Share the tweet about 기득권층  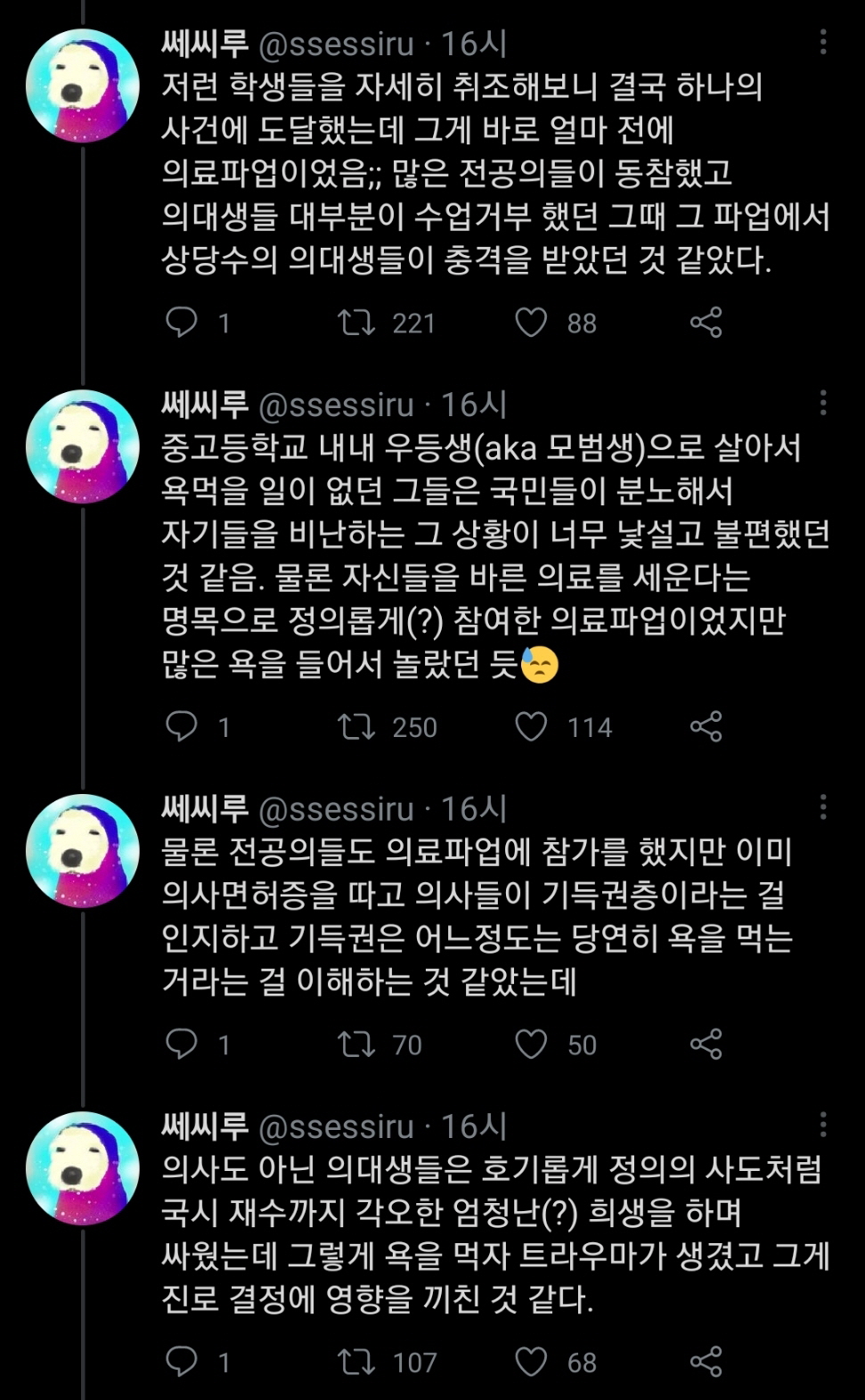[x=706, y=1044]
